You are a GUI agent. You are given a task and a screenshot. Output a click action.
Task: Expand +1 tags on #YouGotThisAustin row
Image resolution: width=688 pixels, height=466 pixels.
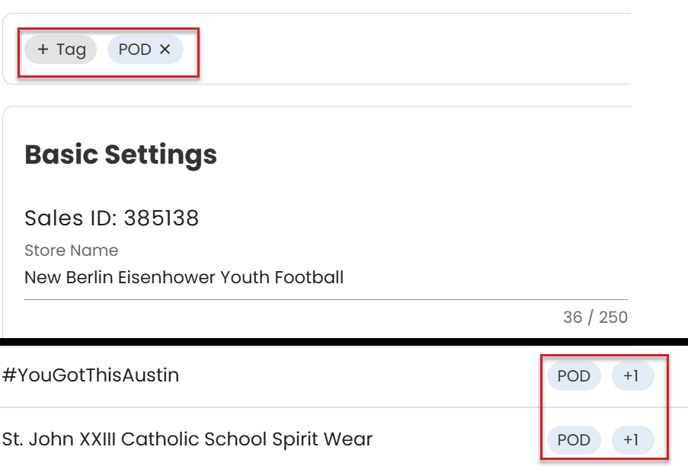[x=631, y=376]
